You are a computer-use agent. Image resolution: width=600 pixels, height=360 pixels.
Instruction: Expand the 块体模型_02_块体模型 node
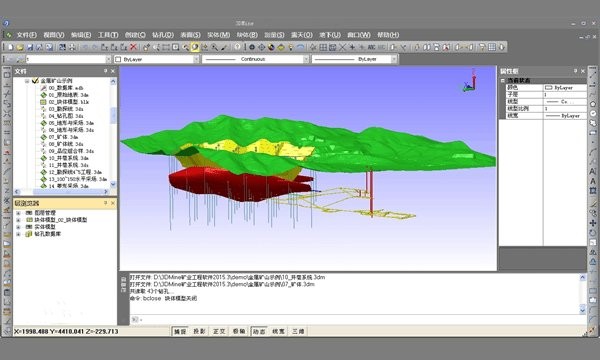coord(18,220)
